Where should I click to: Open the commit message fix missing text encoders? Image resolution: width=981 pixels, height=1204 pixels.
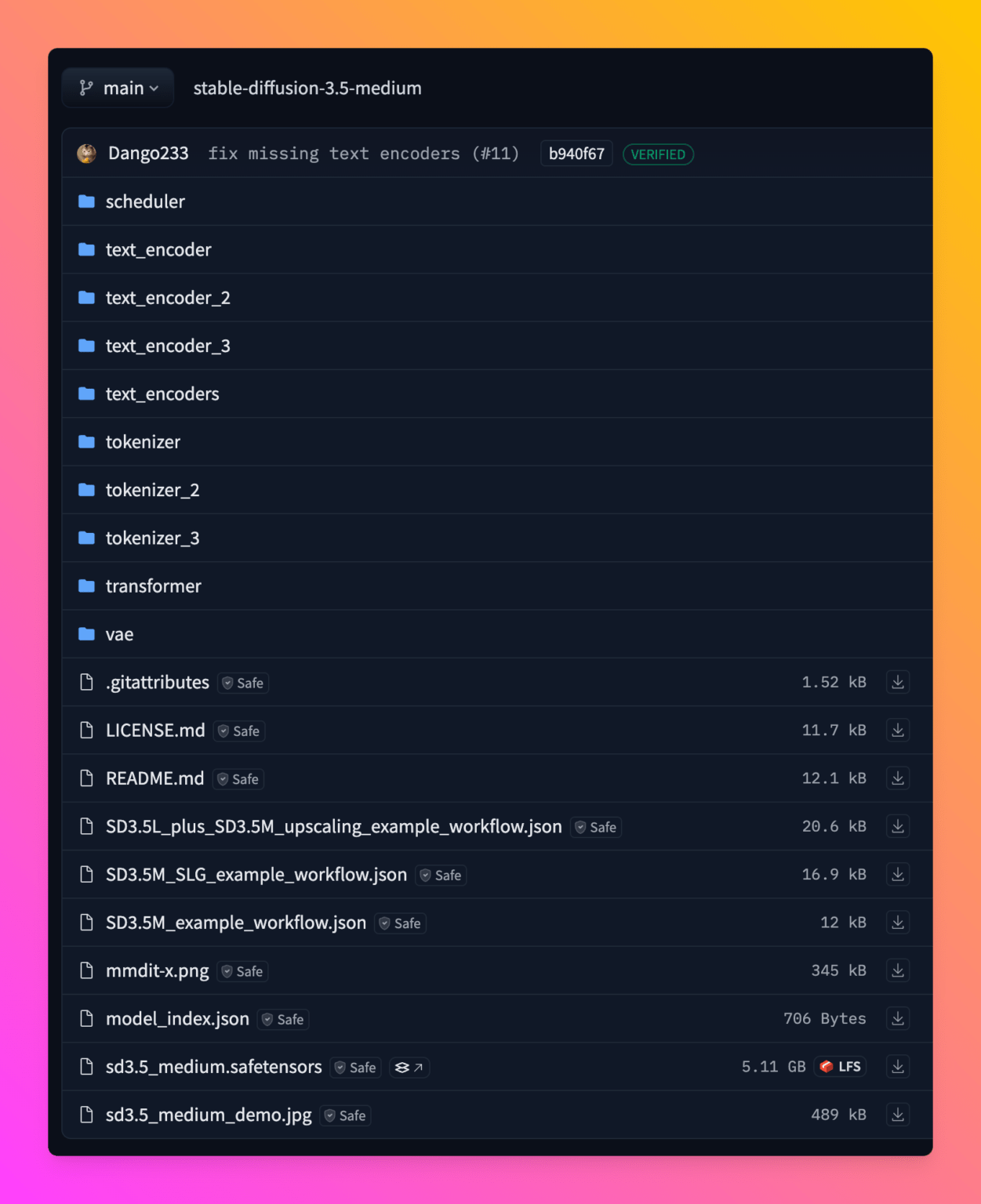point(363,154)
